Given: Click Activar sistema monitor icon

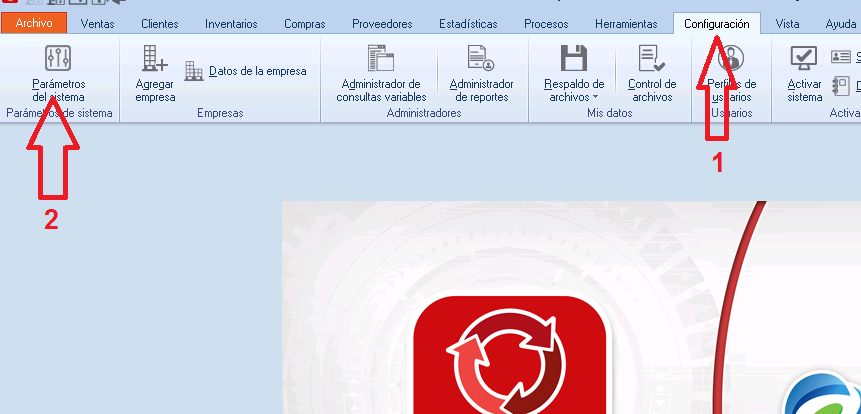Looking at the screenshot, I should 804,58.
